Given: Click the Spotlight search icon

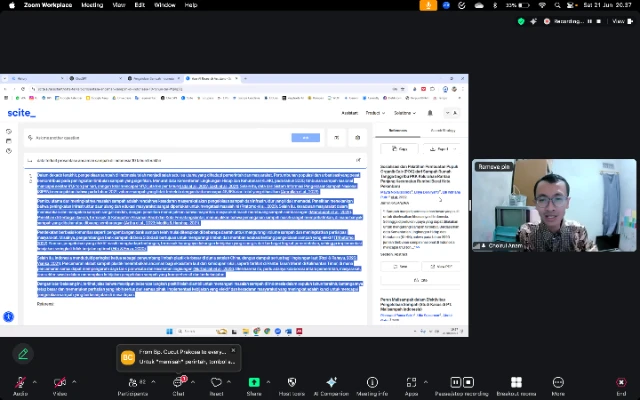Looking at the screenshot, I should click(x=557, y=5).
